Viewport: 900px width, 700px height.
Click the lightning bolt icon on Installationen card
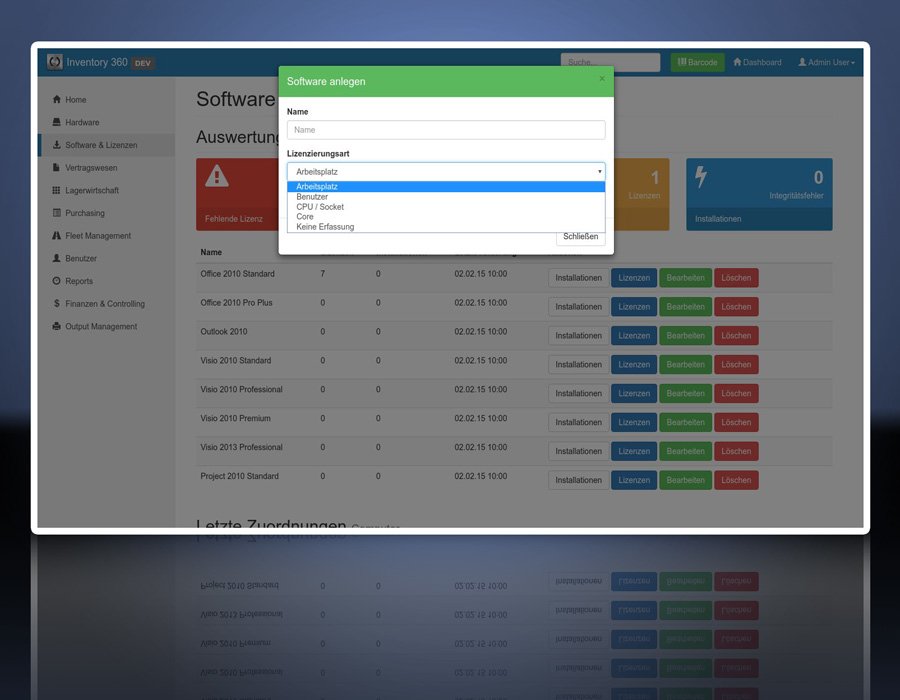(x=701, y=177)
